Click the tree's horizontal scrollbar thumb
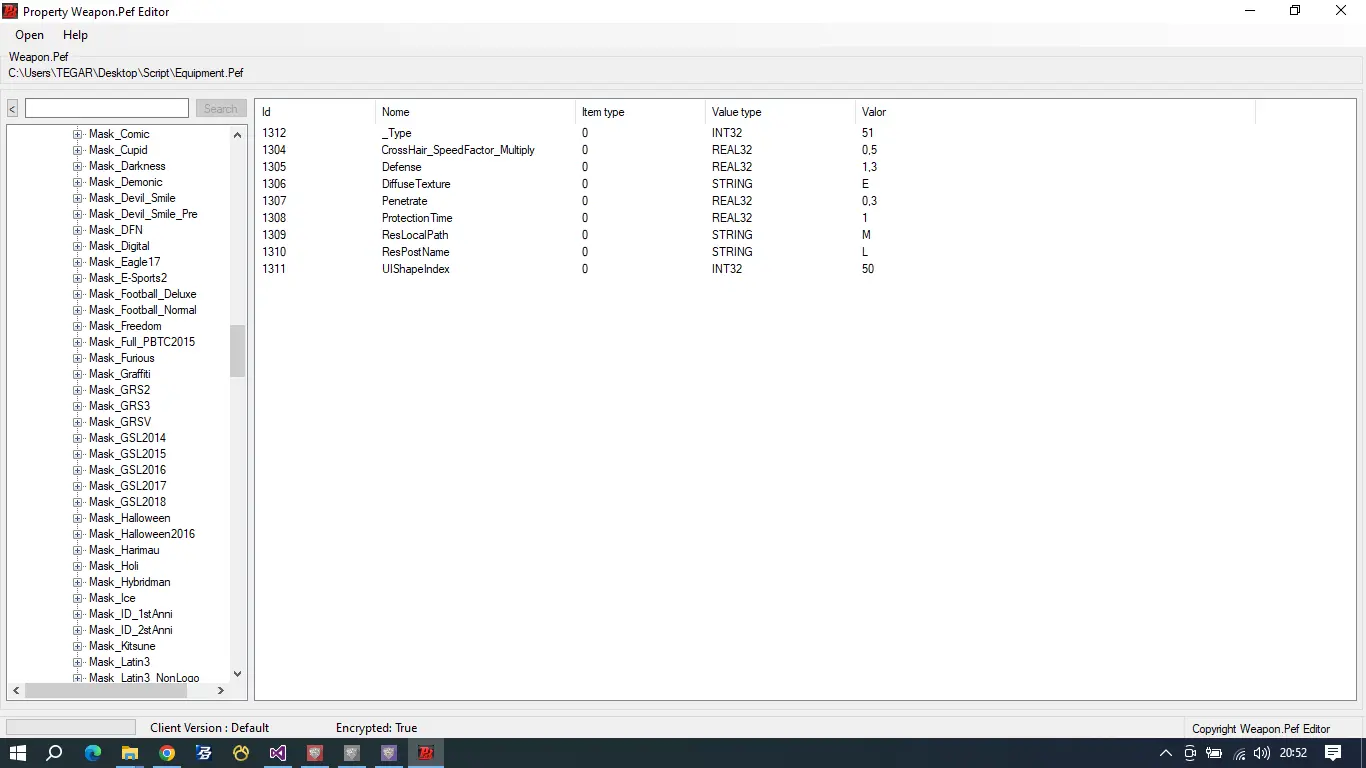 coord(106,690)
